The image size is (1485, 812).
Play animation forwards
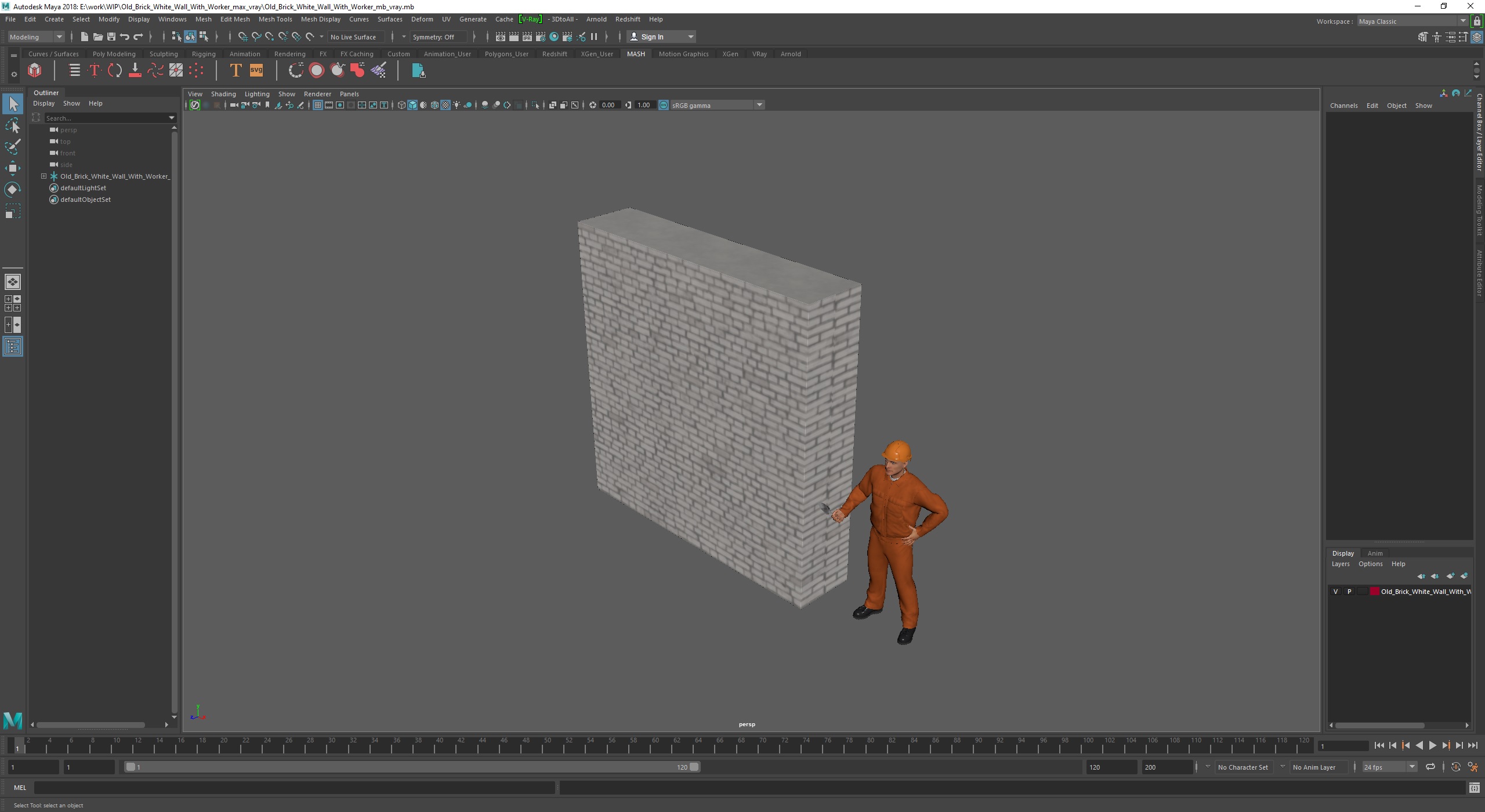click(x=1433, y=746)
